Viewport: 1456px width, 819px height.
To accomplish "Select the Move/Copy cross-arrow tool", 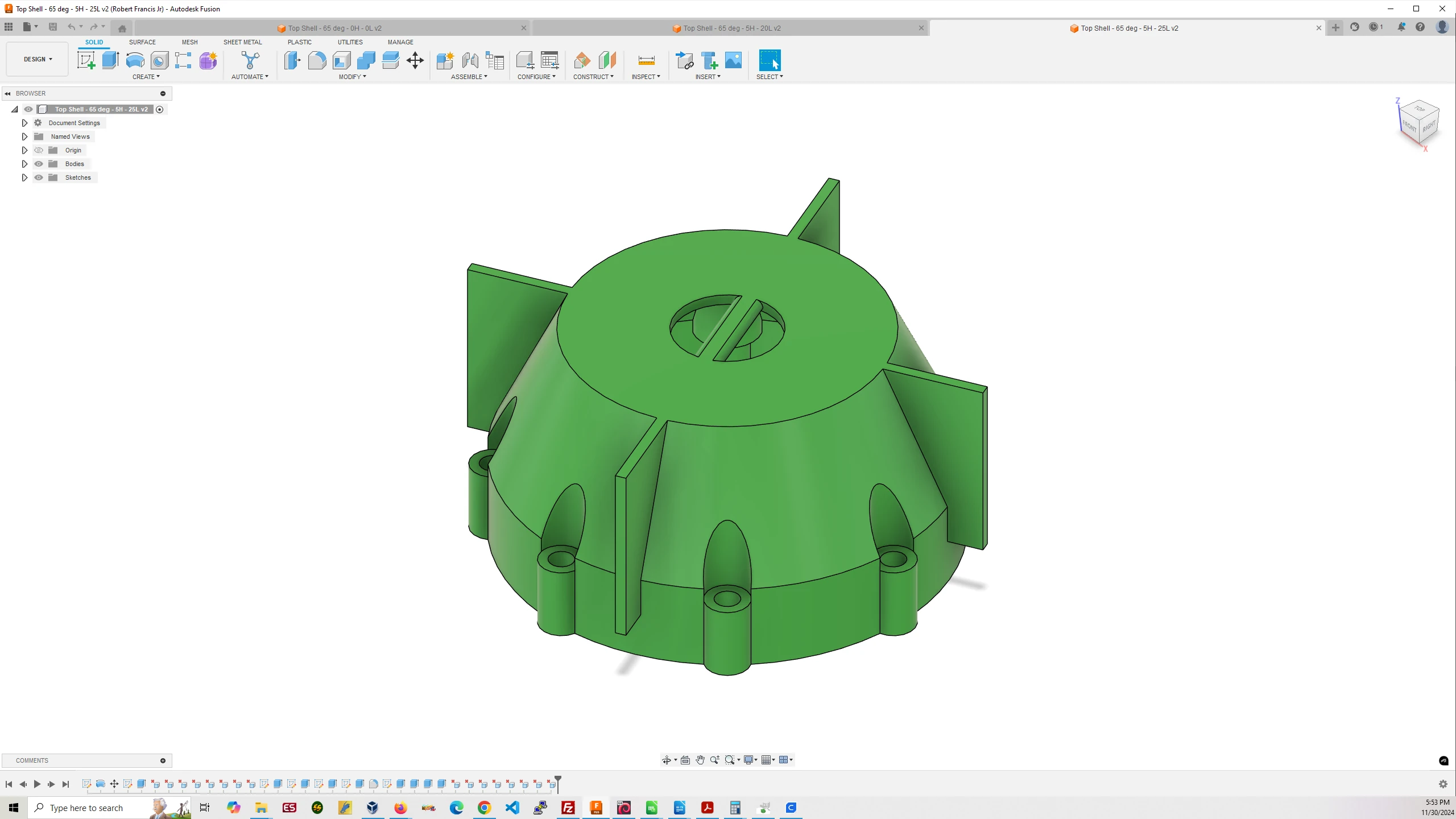I will (415, 60).
